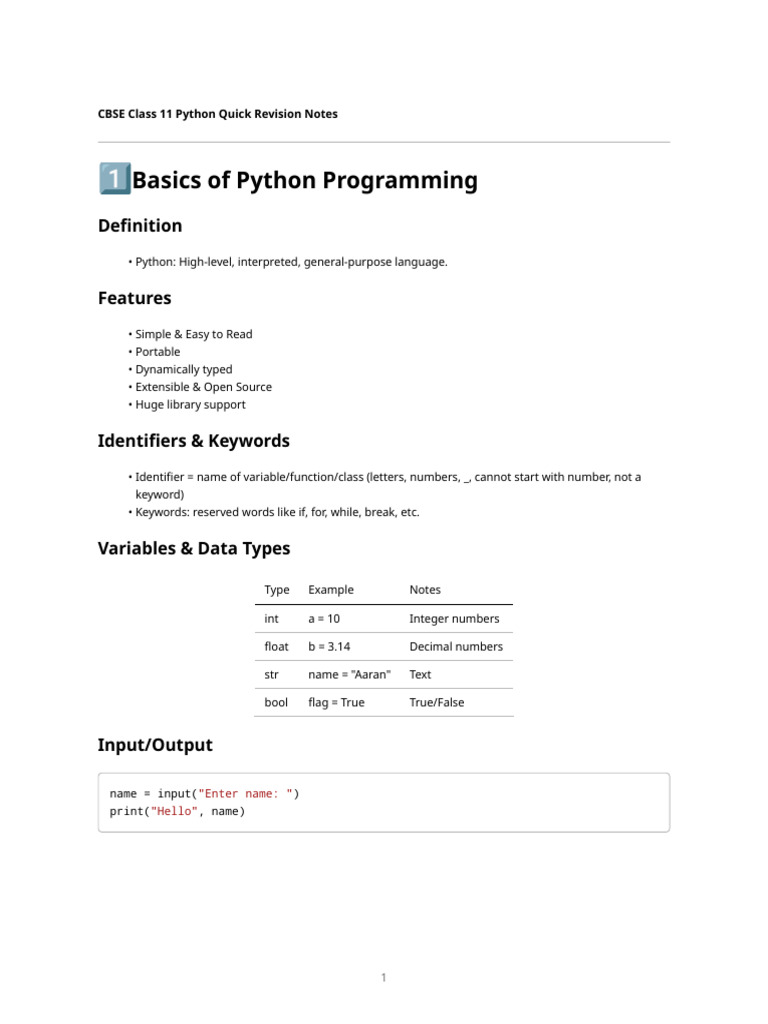Click the 'Simple & Easy to Read' bullet

193,334
